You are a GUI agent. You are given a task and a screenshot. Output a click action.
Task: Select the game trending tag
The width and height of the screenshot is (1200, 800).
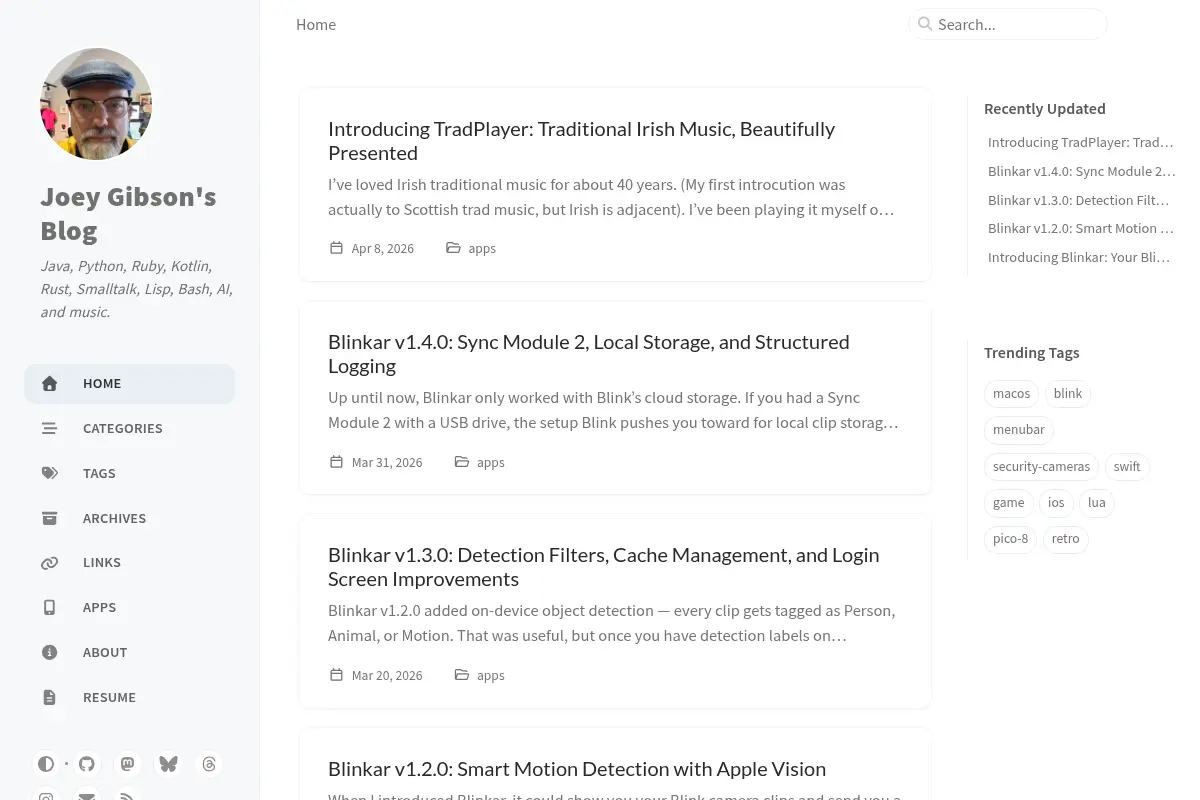[1009, 503]
